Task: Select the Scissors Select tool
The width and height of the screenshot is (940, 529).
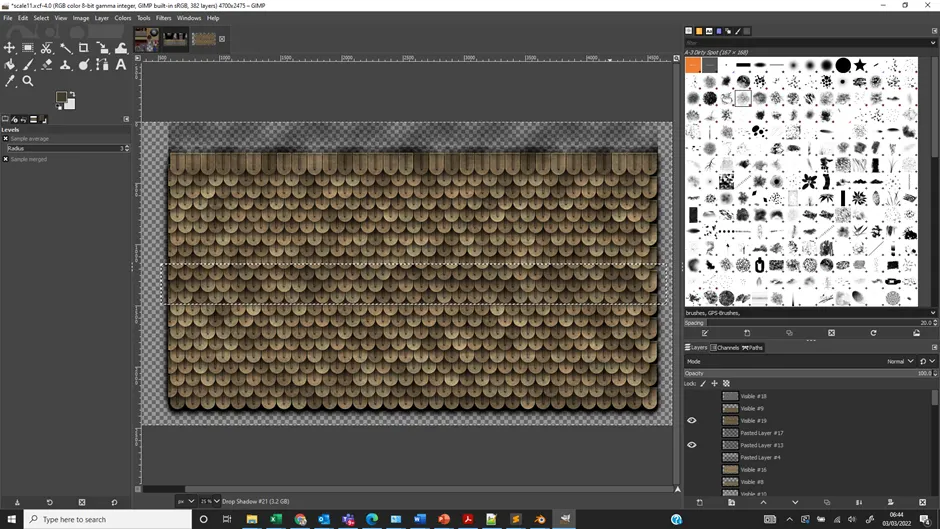Action: click(x=47, y=47)
